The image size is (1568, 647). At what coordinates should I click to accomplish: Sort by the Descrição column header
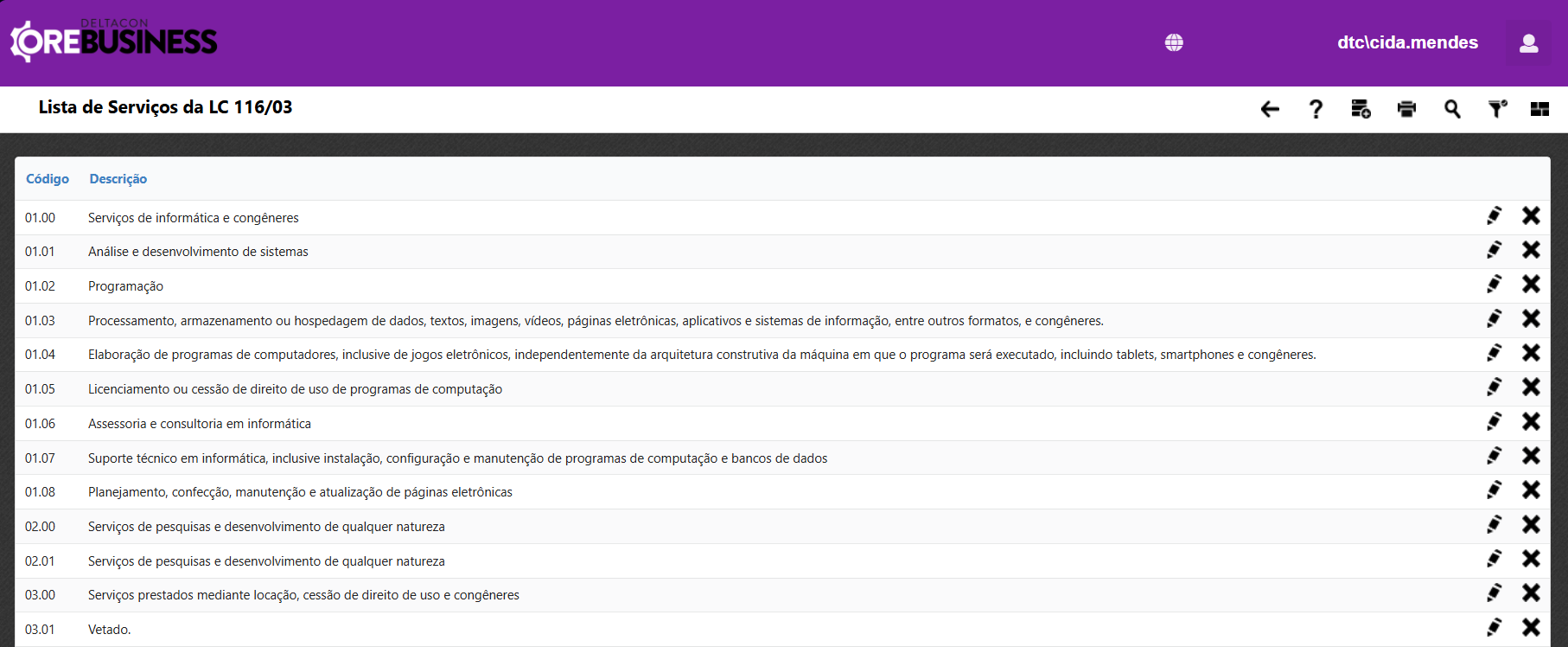[x=118, y=179]
